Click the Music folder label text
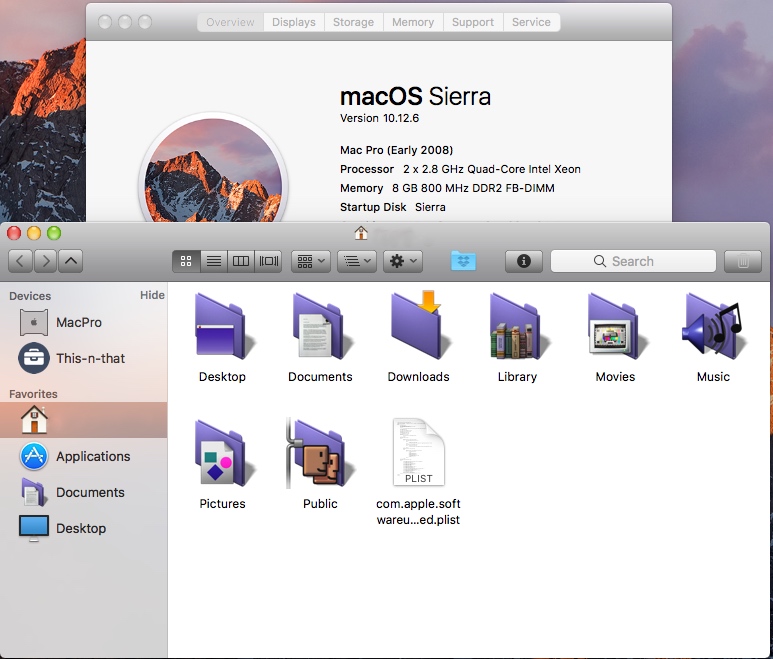The height and width of the screenshot is (659, 773). tap(713, 377)
